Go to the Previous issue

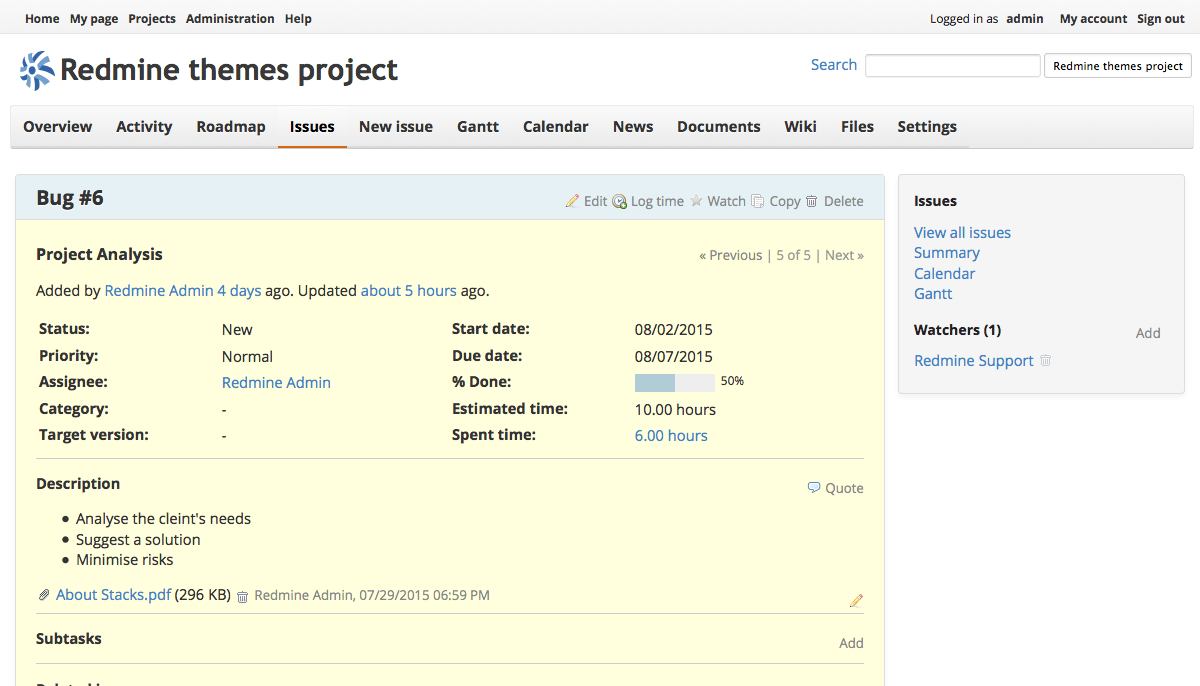click(x=731, y=255)
